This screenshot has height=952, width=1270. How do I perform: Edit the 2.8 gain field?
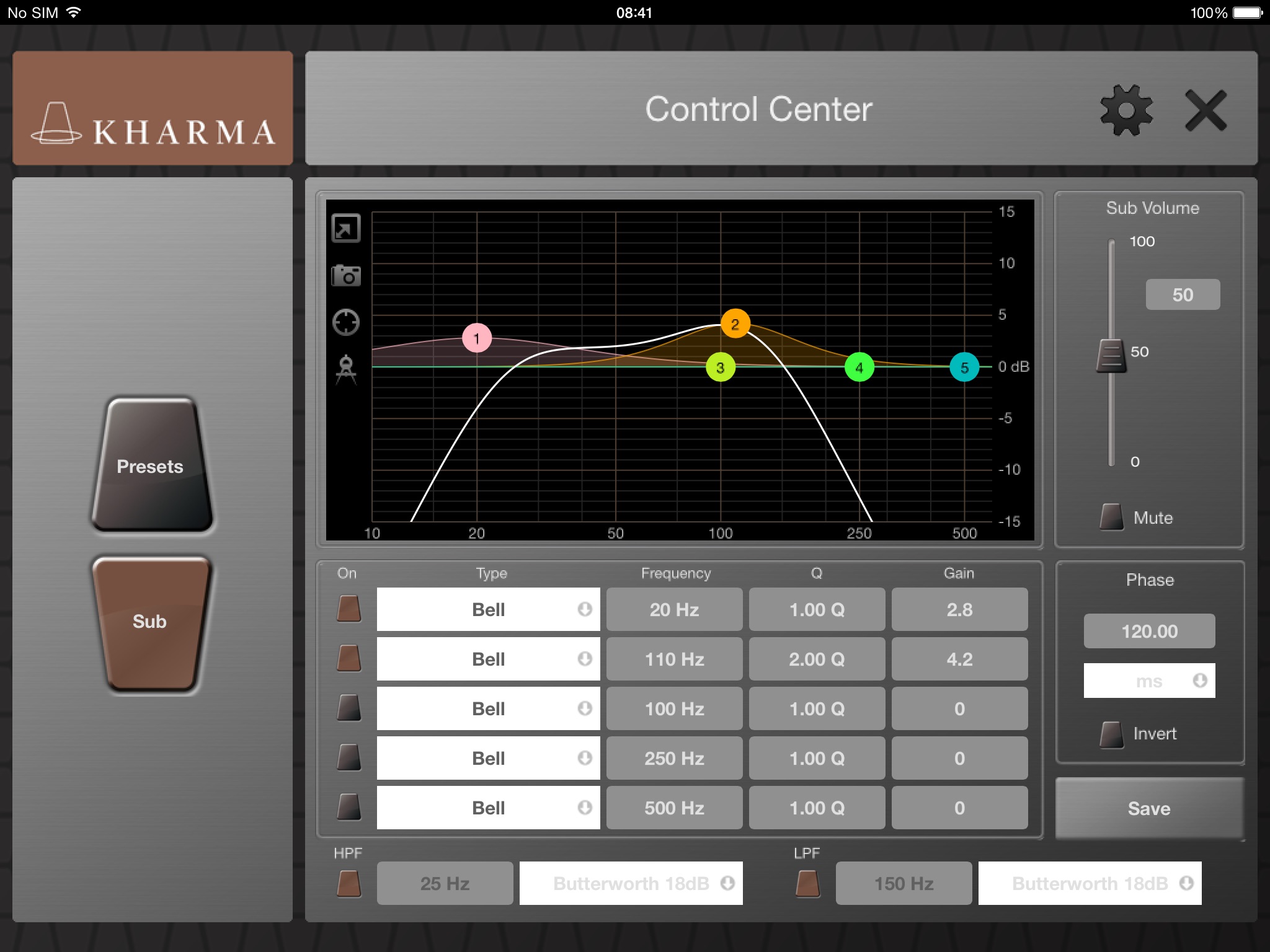(960, 609)
